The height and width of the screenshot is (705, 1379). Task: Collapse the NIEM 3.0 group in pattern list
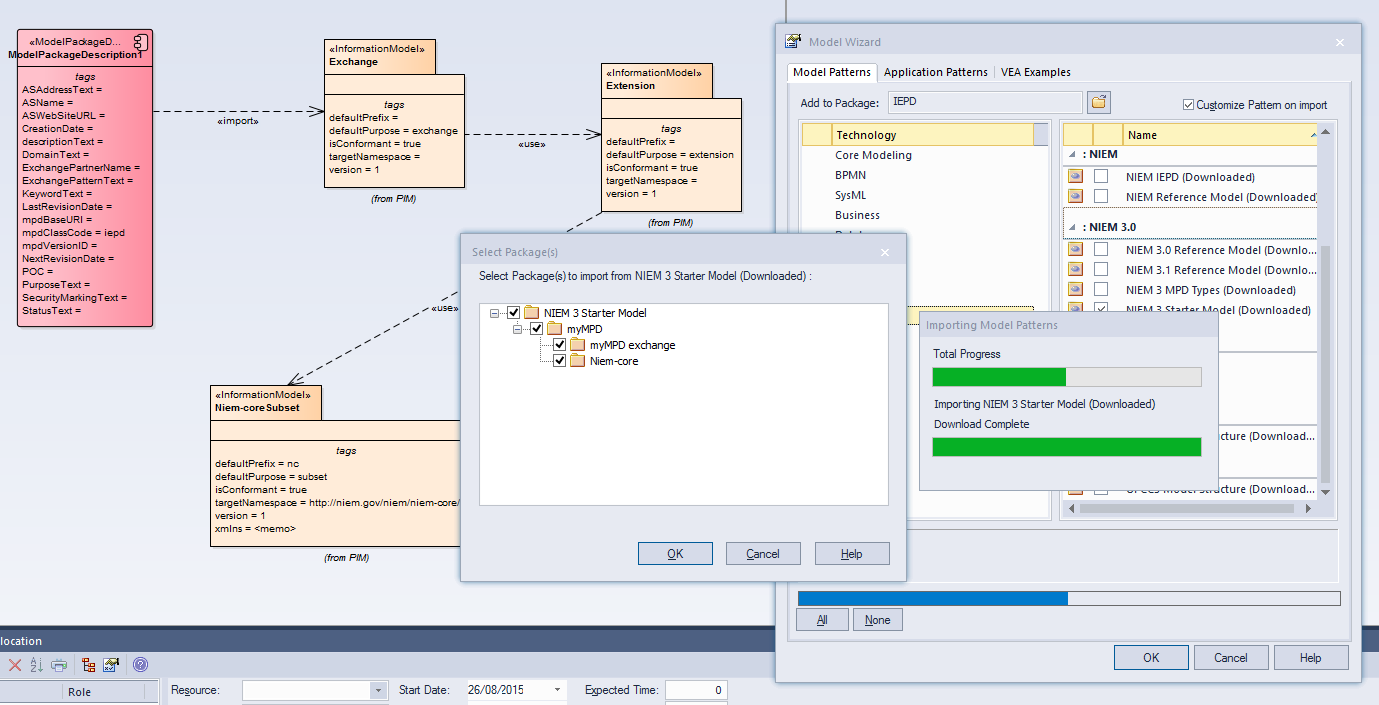pos(1073,227)
